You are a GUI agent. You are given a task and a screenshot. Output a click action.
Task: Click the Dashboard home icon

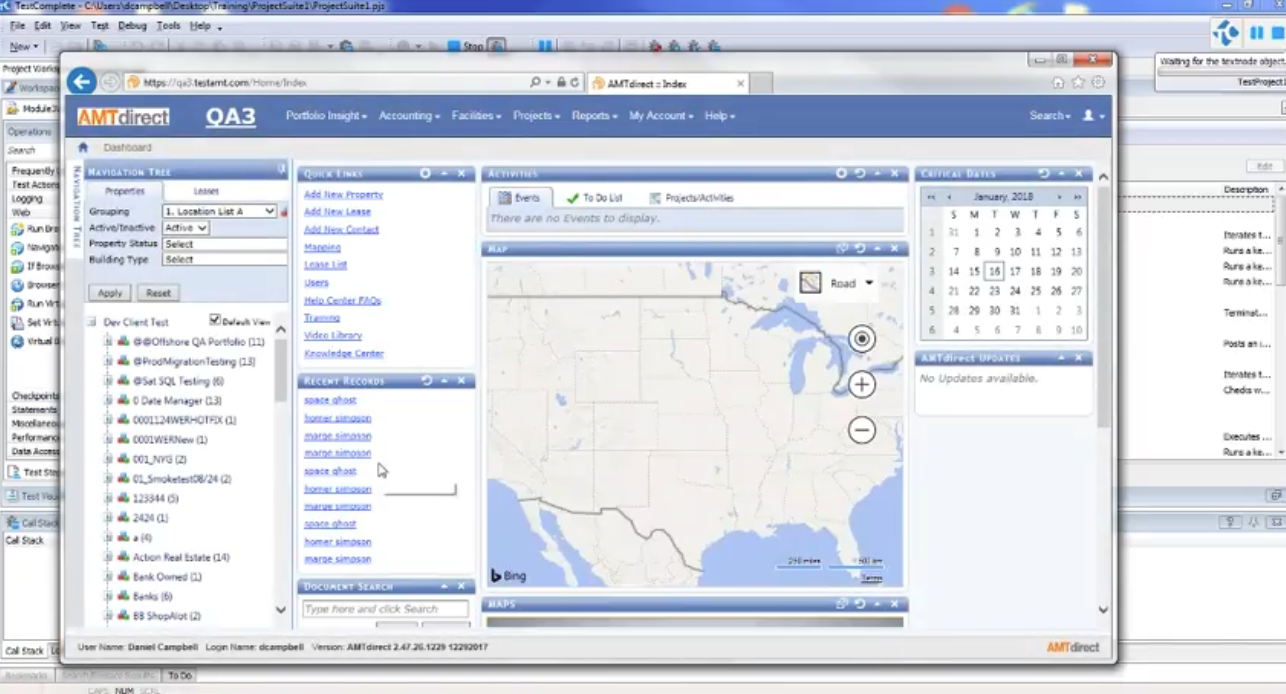coord(83,147)
